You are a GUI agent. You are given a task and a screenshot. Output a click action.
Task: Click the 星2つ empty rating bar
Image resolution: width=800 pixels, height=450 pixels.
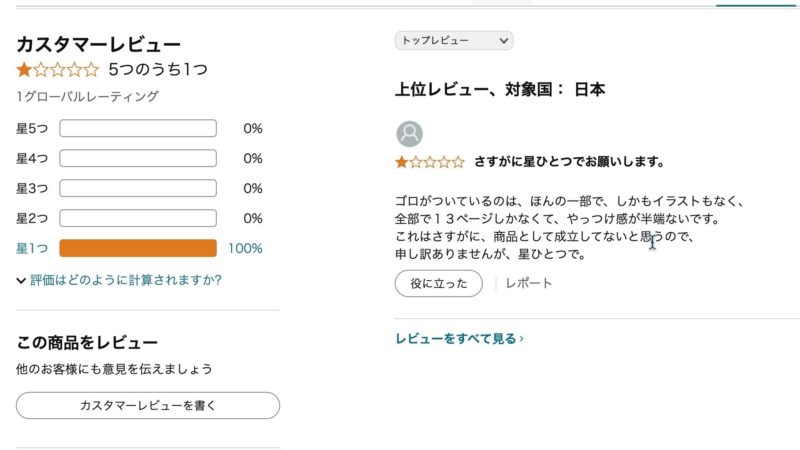tap(138, 218)
